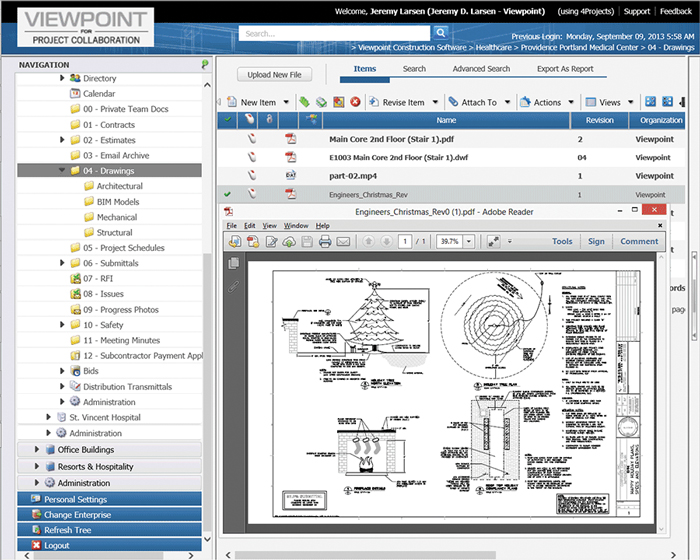
Task: Click the Open file icon in Adobe Reader toolbar
Action: coord(235,242)
